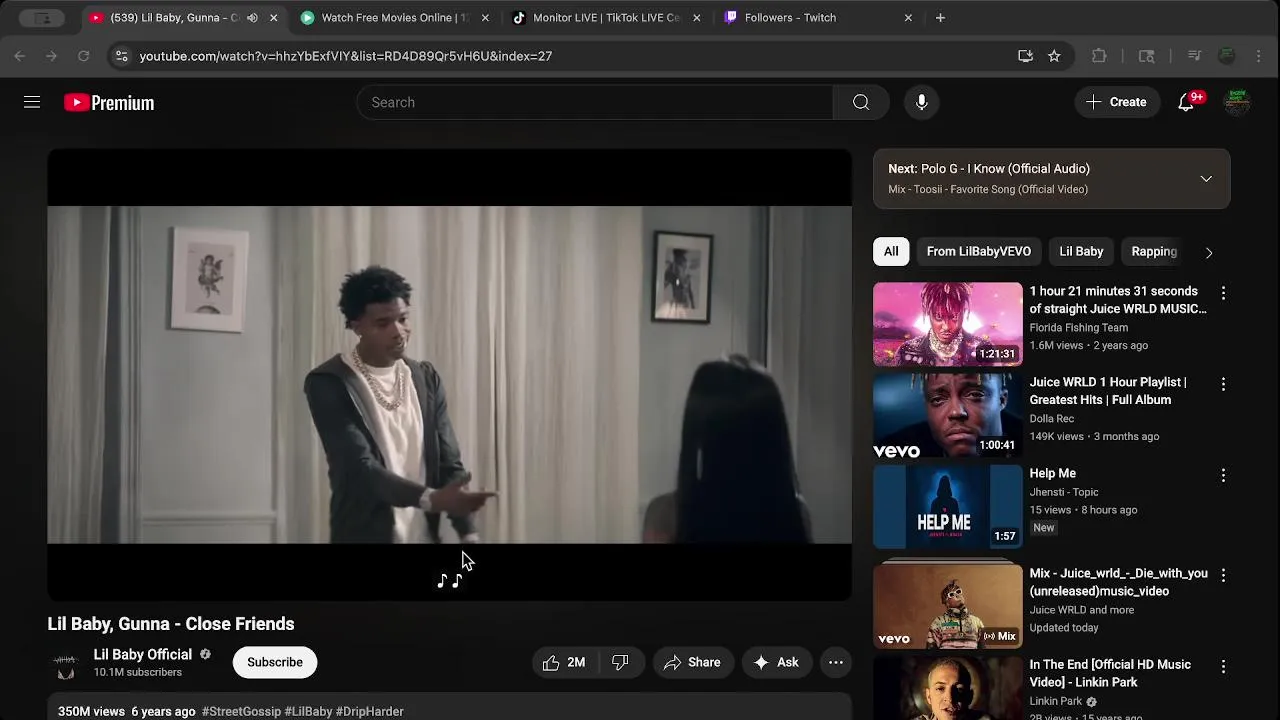Close the Followers - Twitch tab

coord(908,17)
